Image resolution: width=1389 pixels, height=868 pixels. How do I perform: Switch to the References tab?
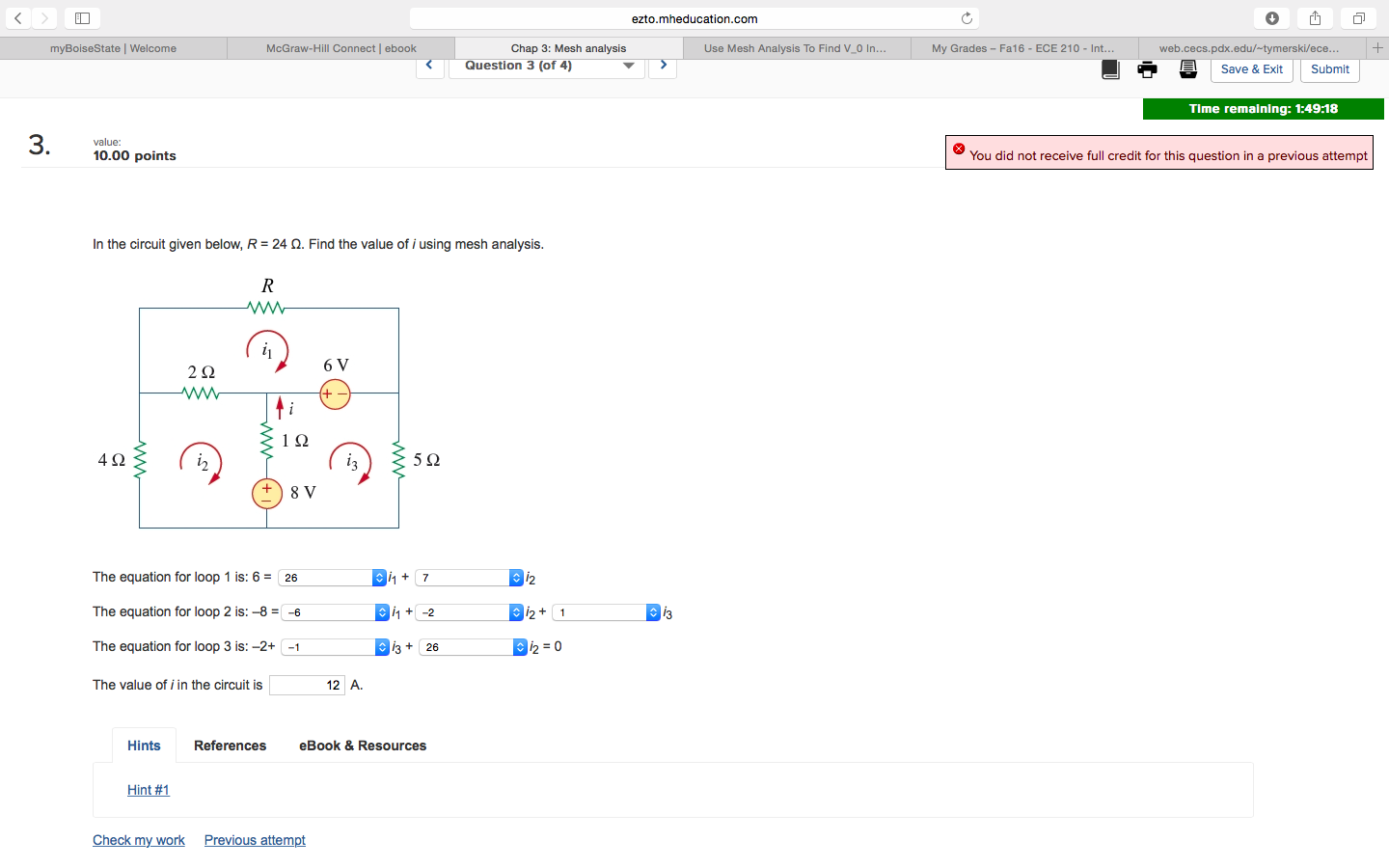click(230, 746)
